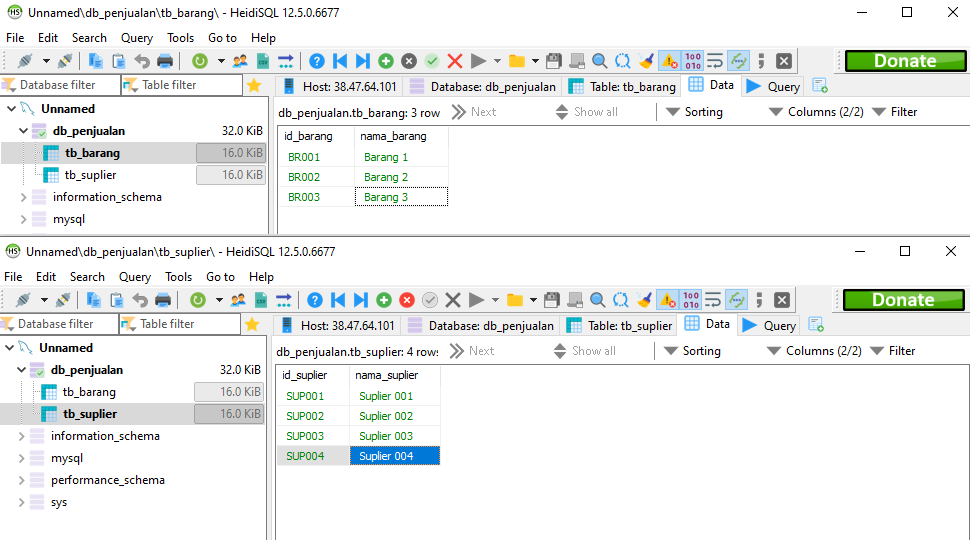This screenshot has width=970, height=540.
Task: Open Columns (2/2) dropdown in top window
Action: (816, 112)
